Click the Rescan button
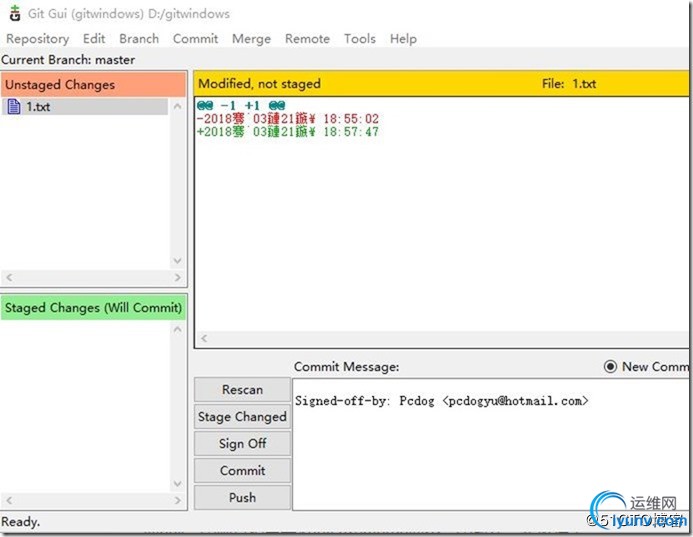This screenshot has width=693, height=537. 242,389
